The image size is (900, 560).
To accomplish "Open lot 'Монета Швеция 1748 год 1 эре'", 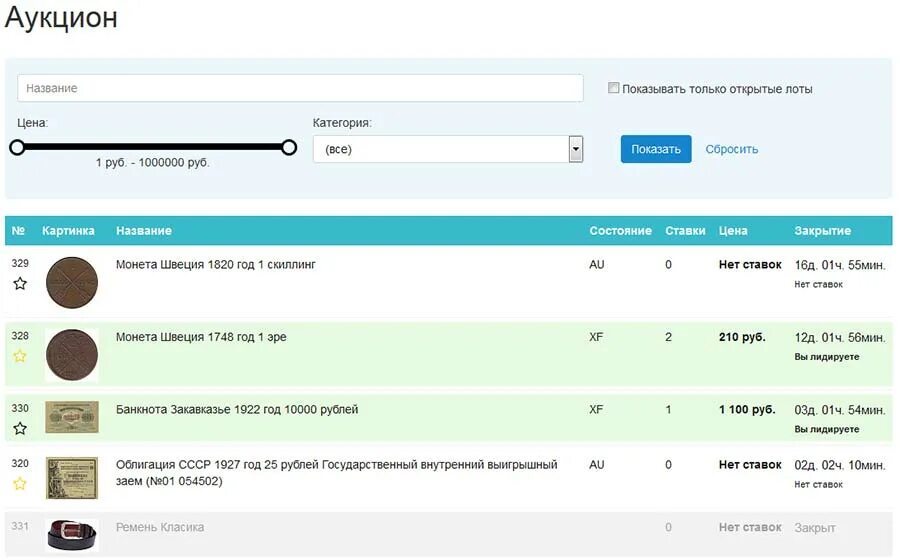I will click(x=201, y=337).
